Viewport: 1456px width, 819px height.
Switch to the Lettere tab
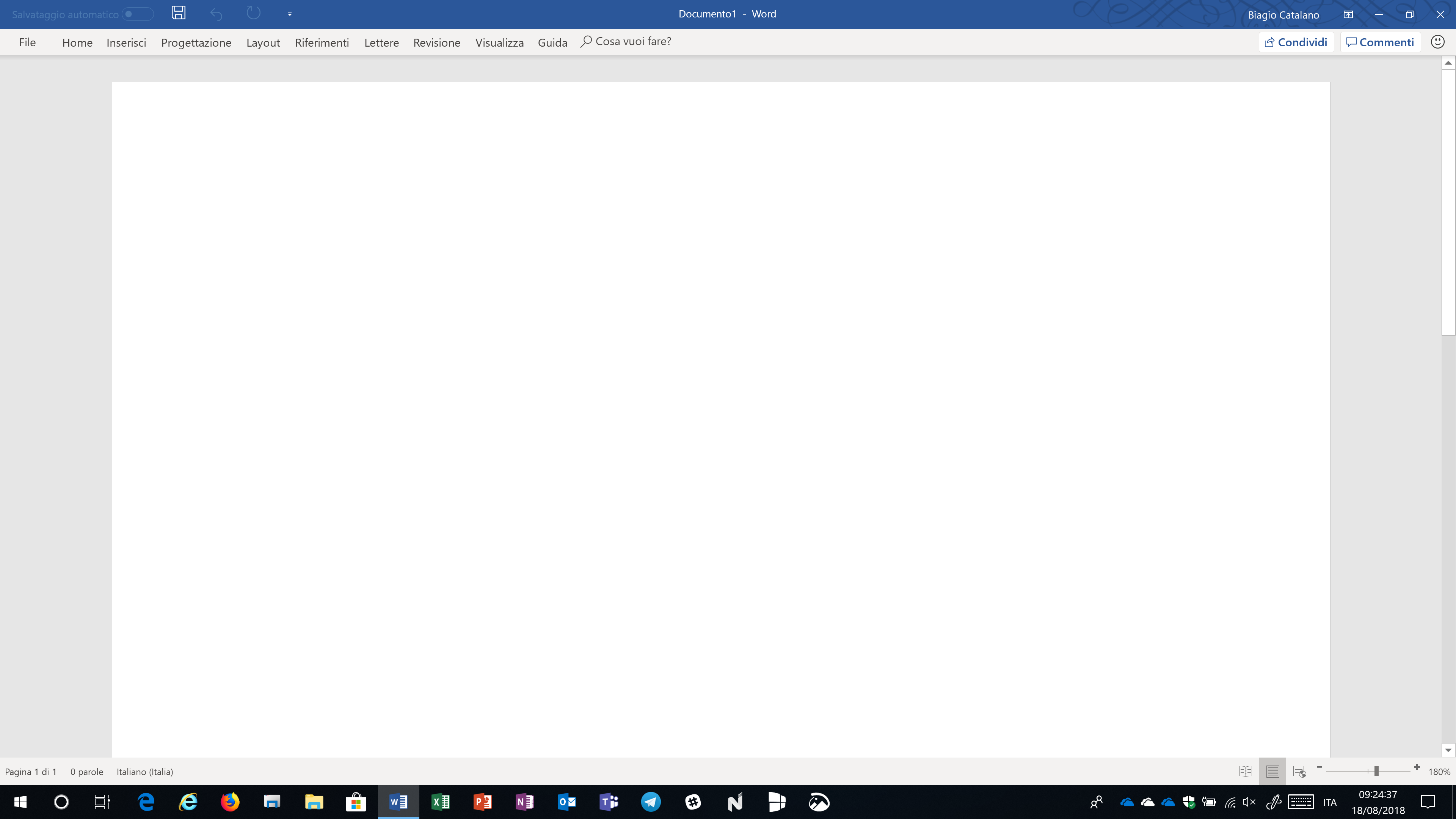pos(381,42)
